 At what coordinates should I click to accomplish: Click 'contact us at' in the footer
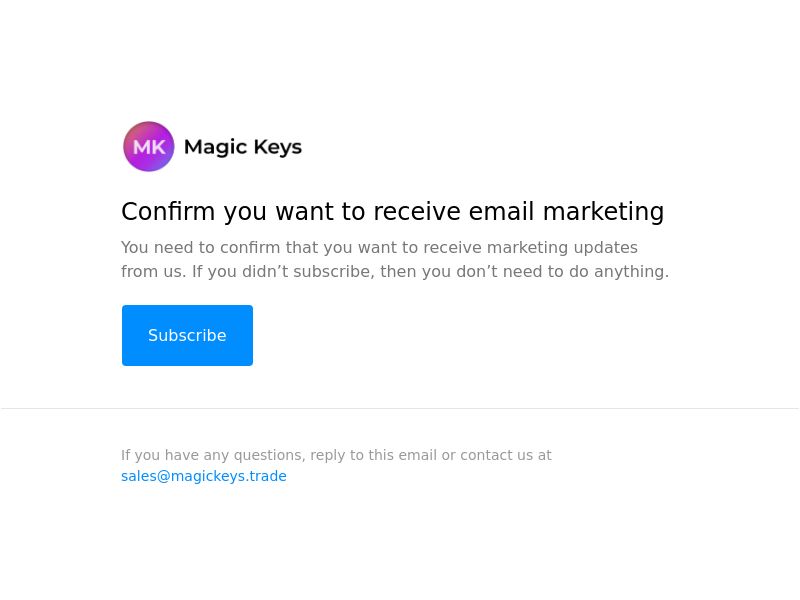506,455
